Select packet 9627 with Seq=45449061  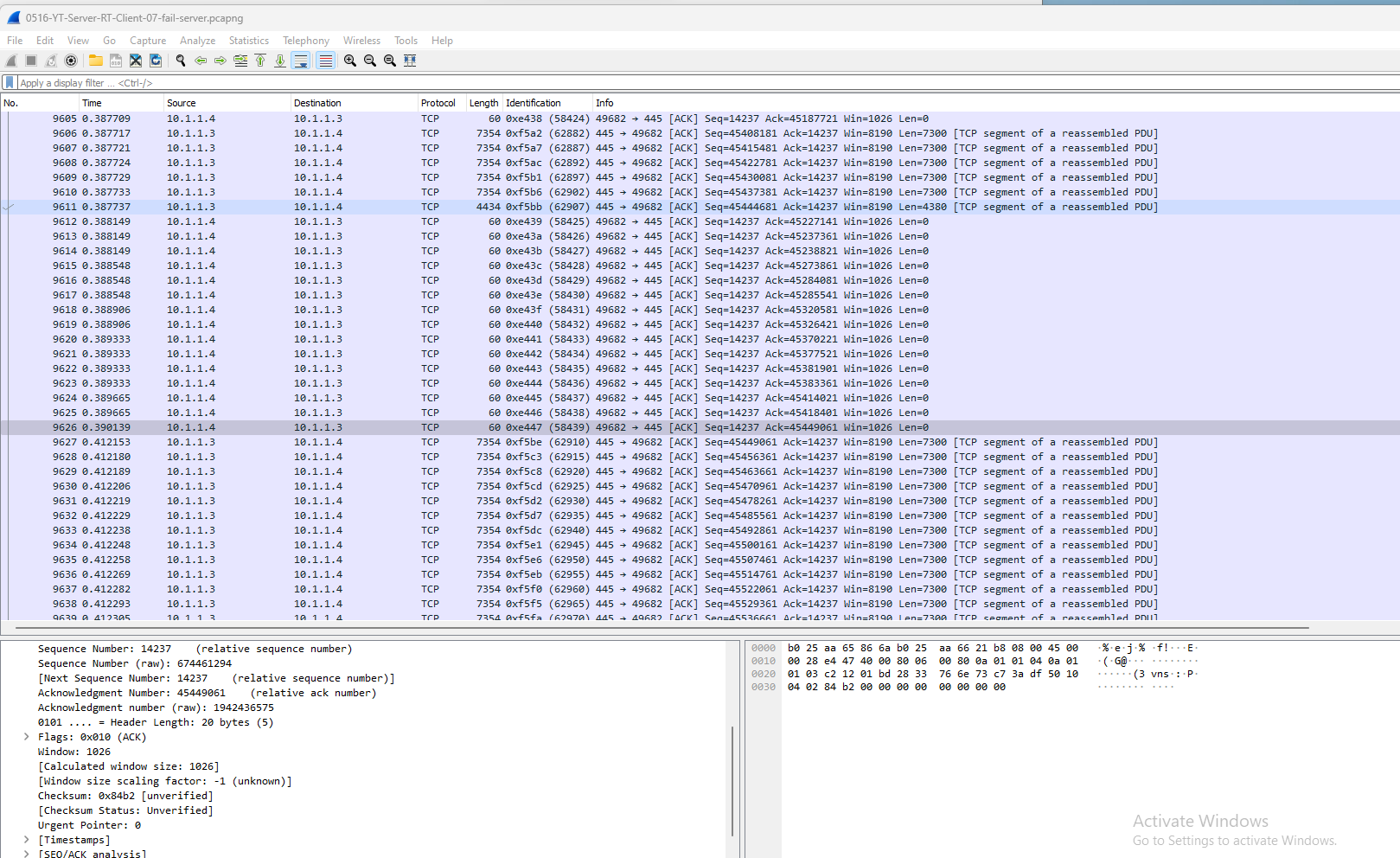[x=700, y=442]
